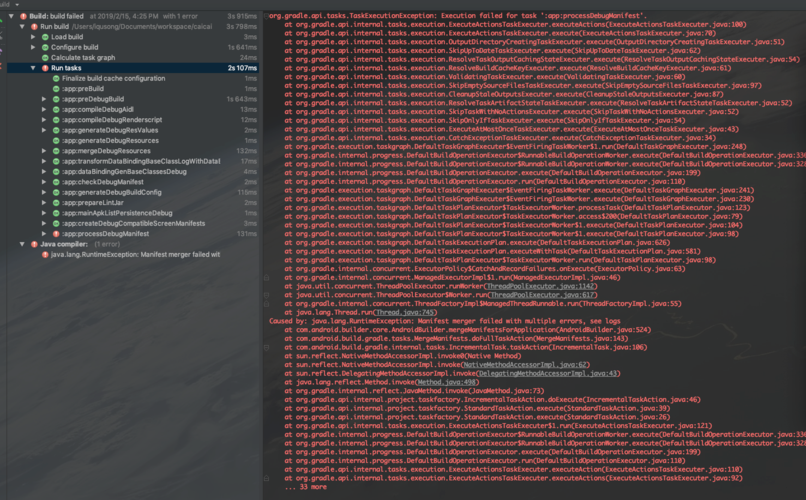Collapse the 'Run tasks' node
806x500 pixels.
click(33, 68)
